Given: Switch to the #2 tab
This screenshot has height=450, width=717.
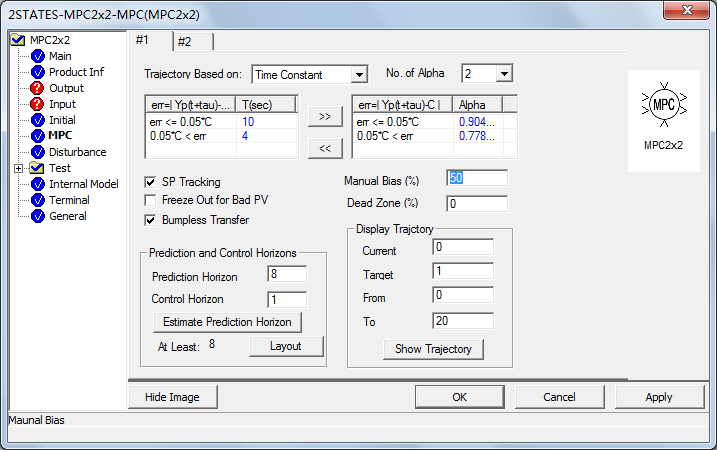Looking at the screenshot, I should (193, 42).
